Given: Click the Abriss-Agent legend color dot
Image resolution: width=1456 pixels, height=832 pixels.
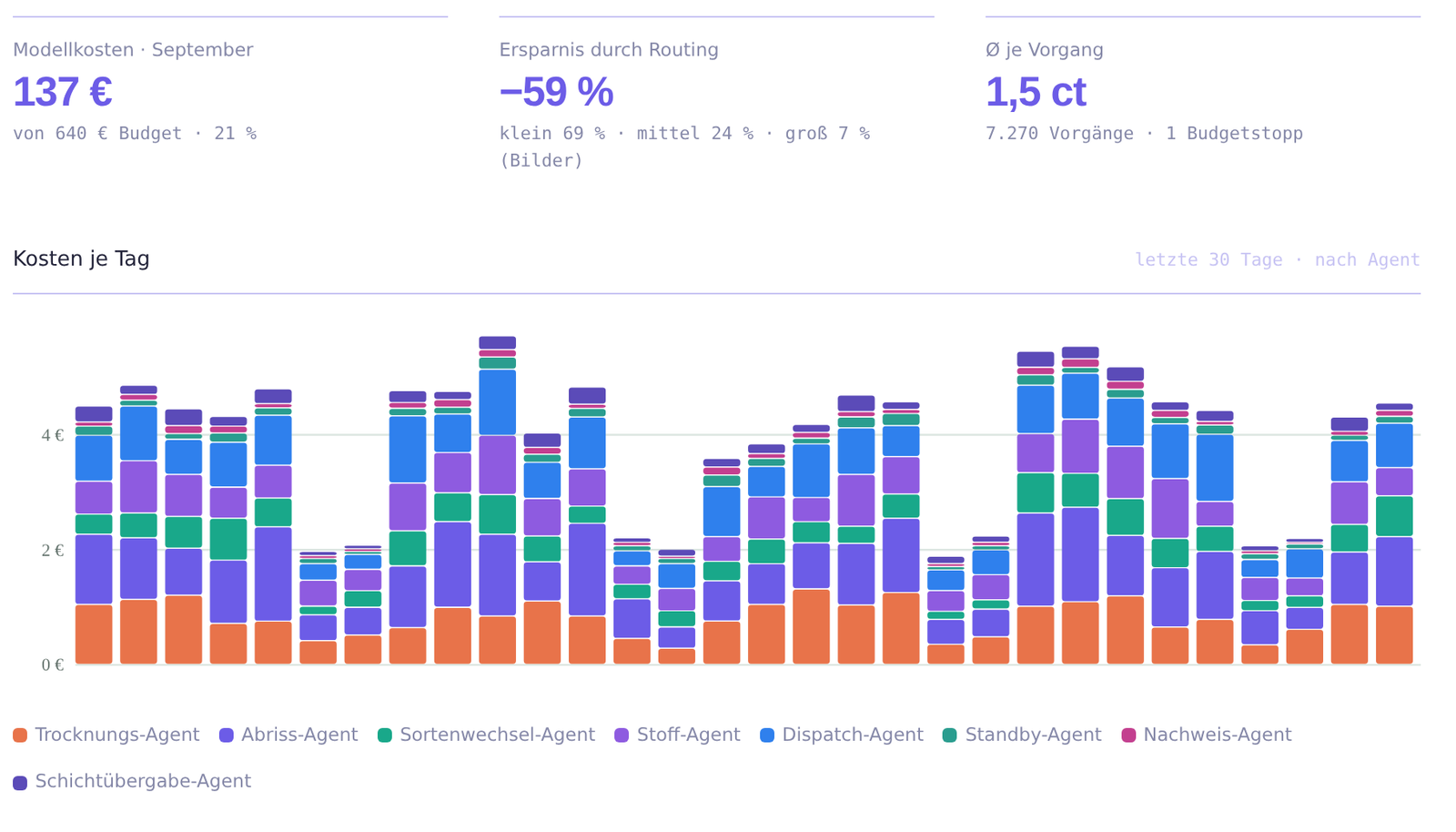Looking at the screenshot, I should tap(227, 736).
